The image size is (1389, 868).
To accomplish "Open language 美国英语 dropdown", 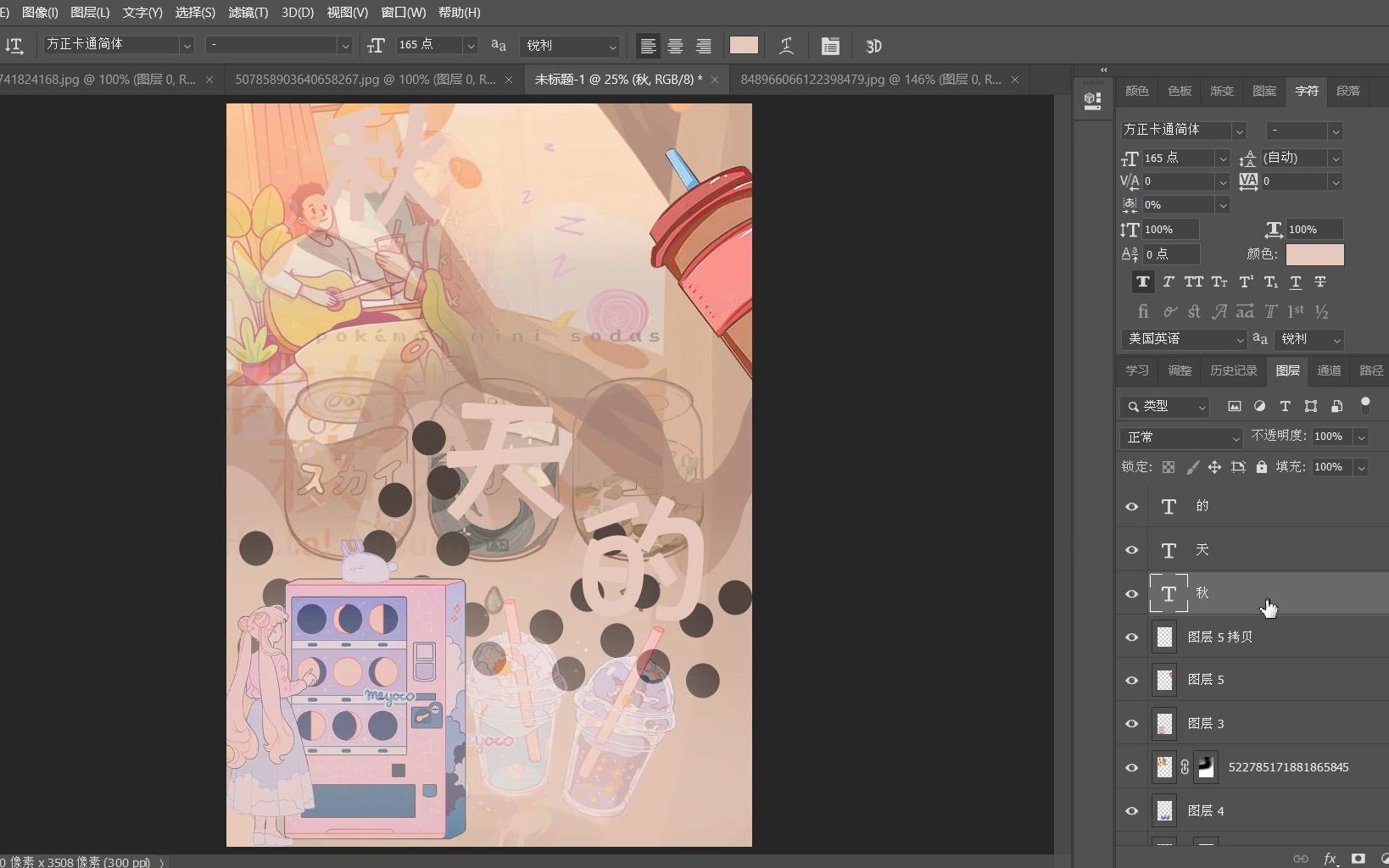I will [x=1184, y=339].
